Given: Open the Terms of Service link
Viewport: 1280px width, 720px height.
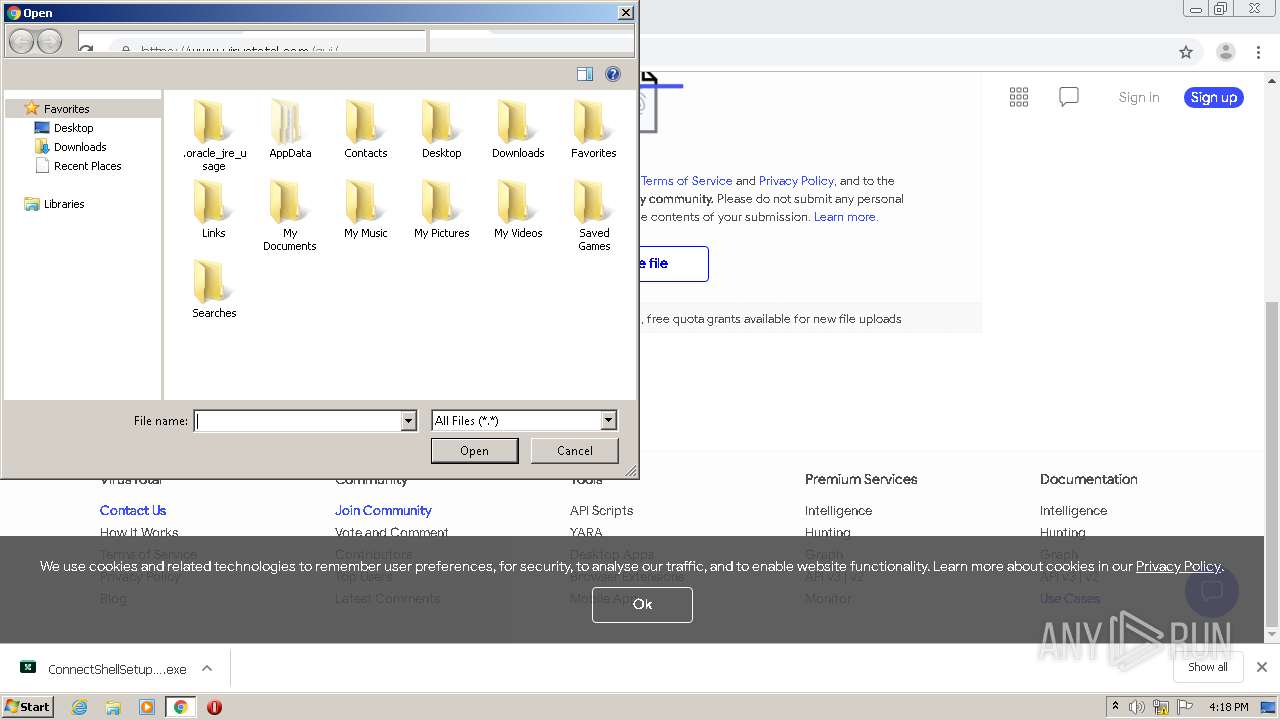Looking at the screenshot, I should click(x=686, y=181).
